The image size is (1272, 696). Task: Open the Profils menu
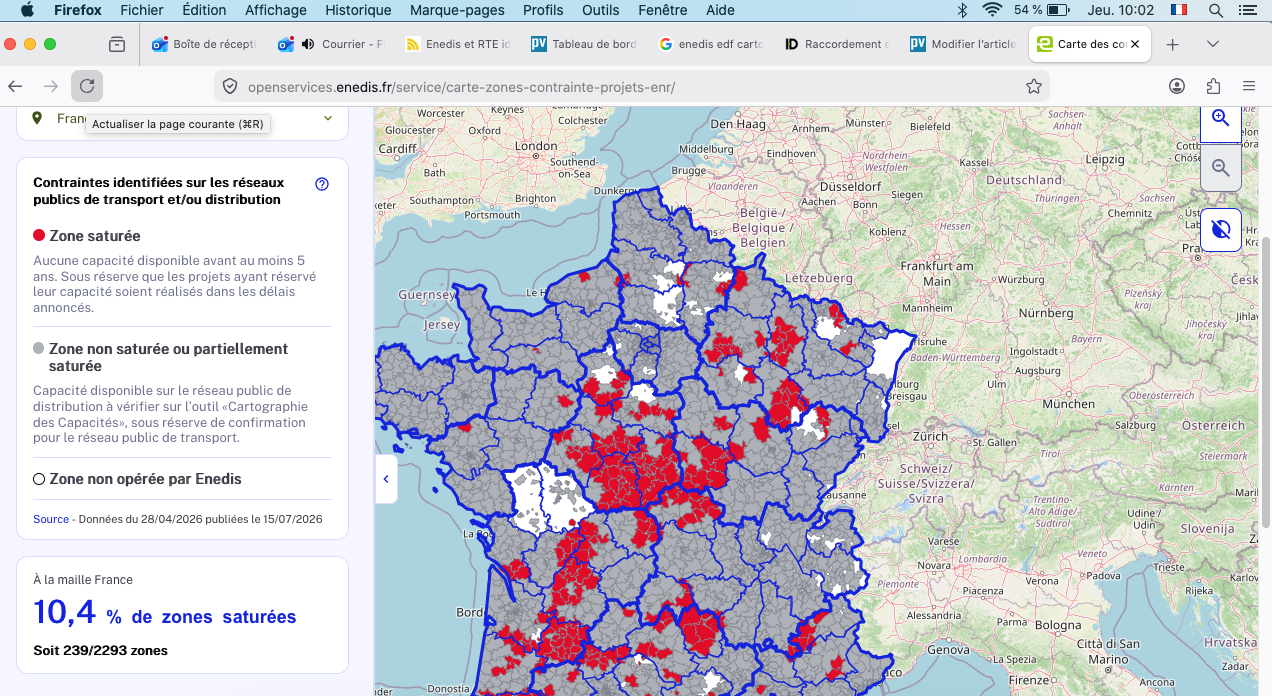(x=543, y=10)
